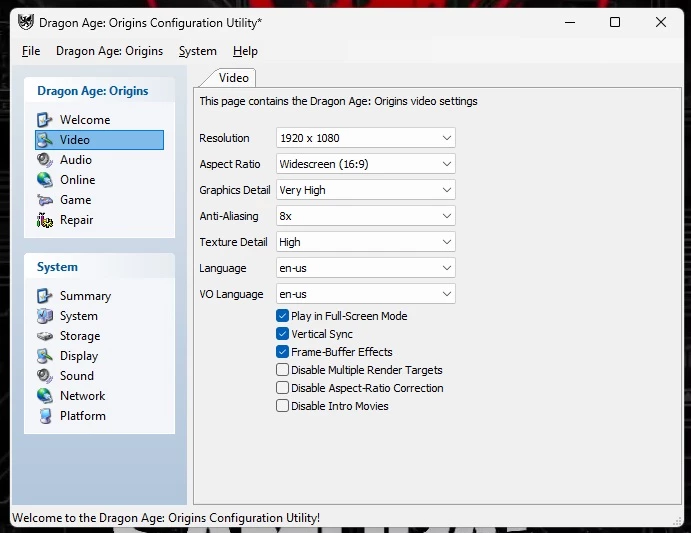Close the Configuration Utility window
Screen dimensions: 691x533
[661, 22]
